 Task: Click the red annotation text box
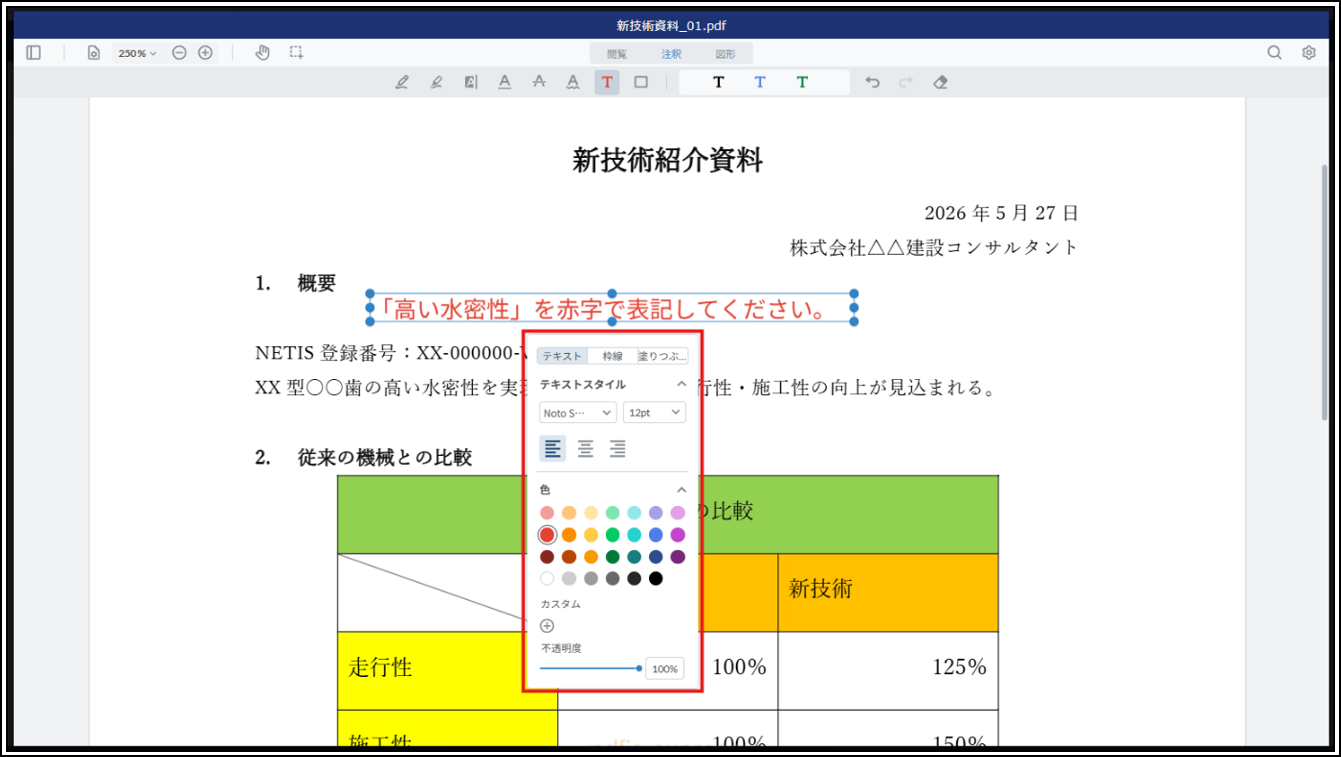(x=612, y=308)
